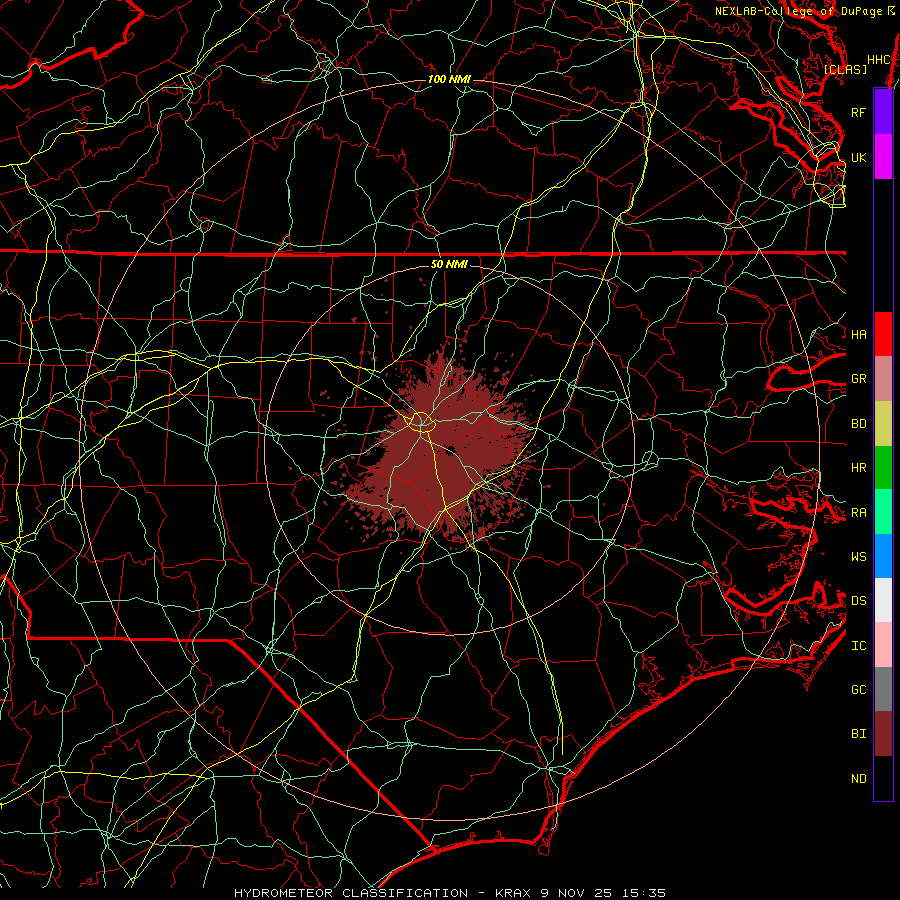Screen dimensions: 900x900
Task: Click the GR legend label
Action: pyautogui.click(x=858, y=379)
